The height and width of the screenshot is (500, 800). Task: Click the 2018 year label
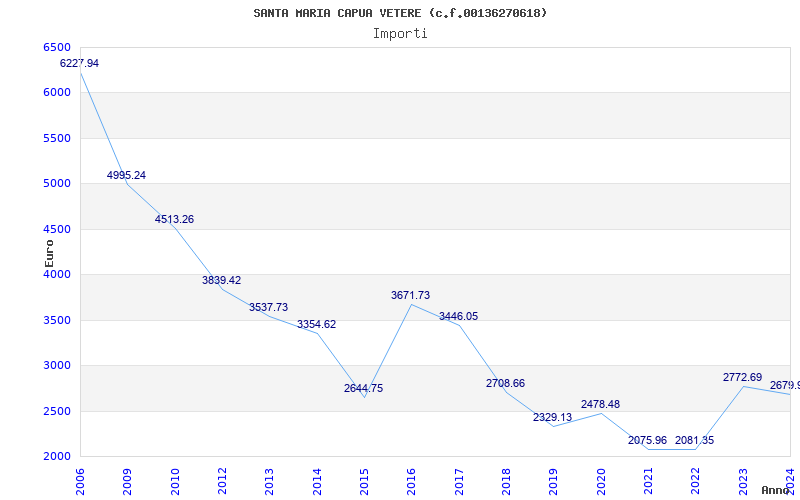point(506,482)
